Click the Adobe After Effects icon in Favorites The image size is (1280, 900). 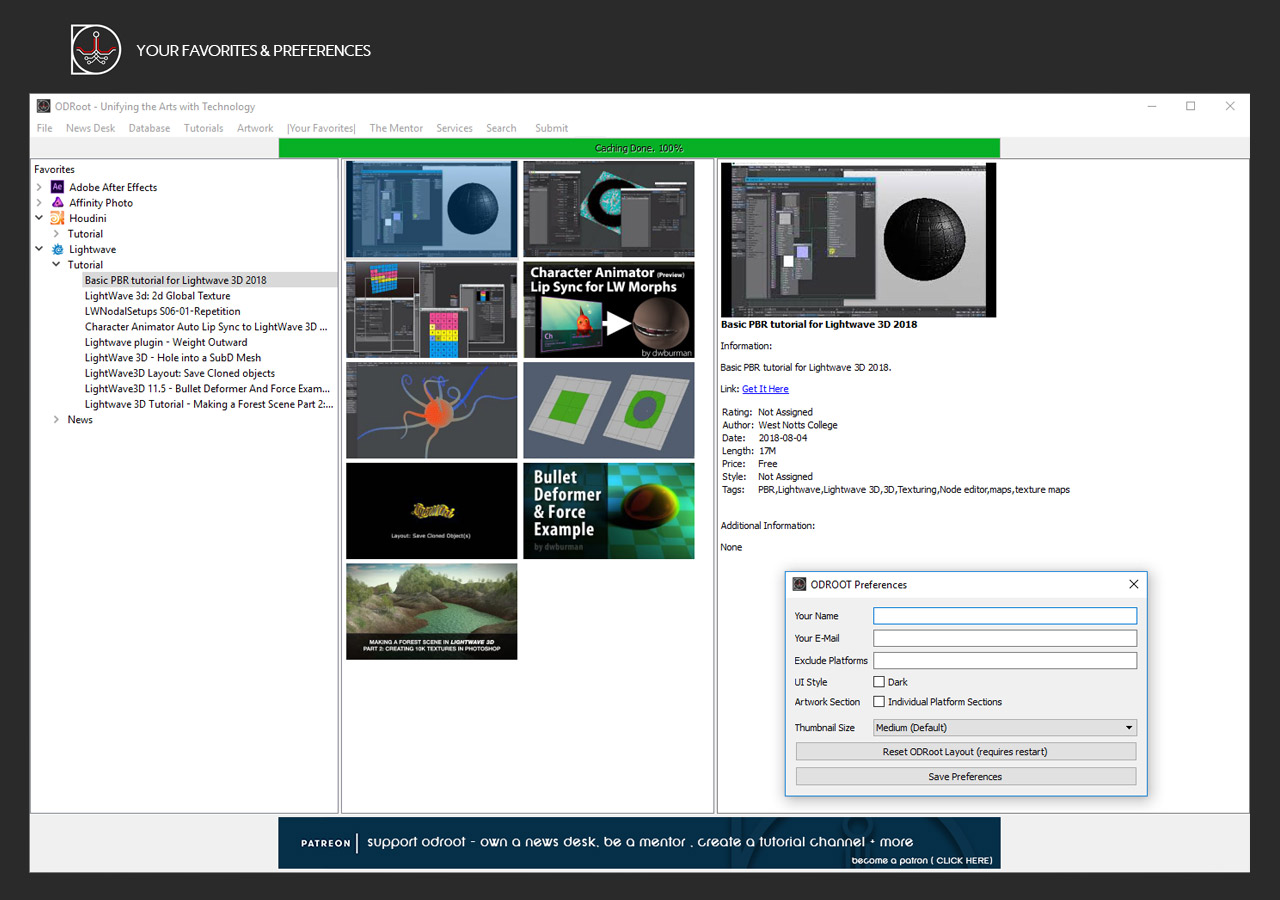[58, 187]
